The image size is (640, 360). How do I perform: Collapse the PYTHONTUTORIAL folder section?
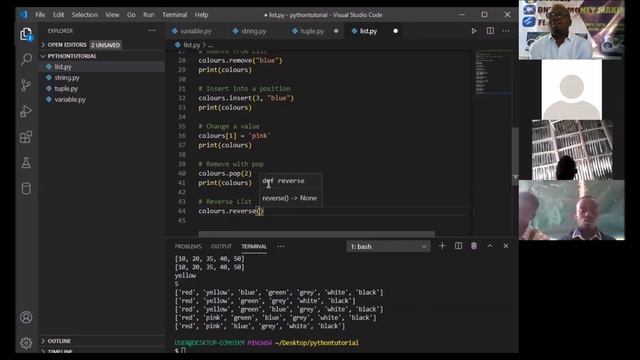[102, 56]
